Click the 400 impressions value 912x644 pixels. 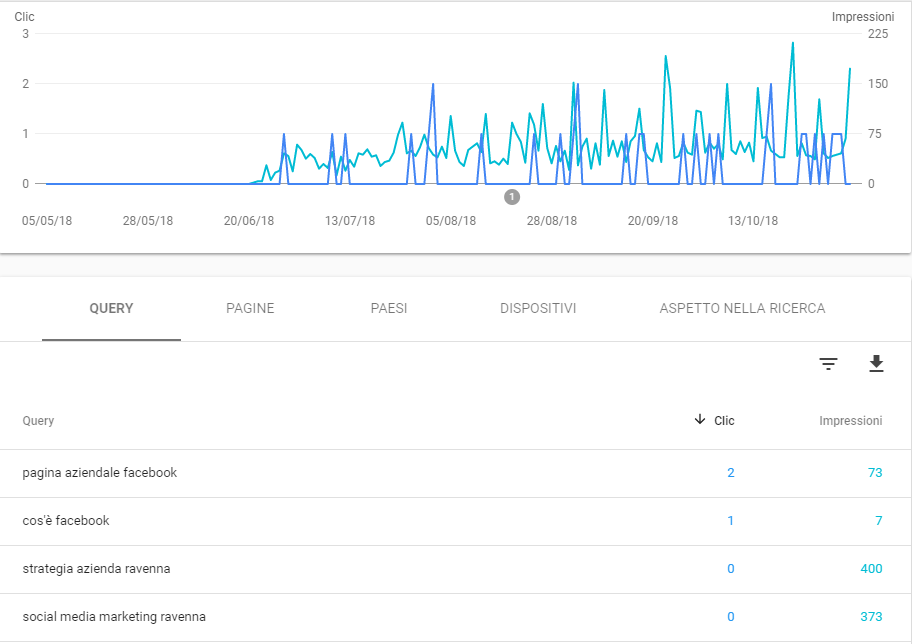870,569
